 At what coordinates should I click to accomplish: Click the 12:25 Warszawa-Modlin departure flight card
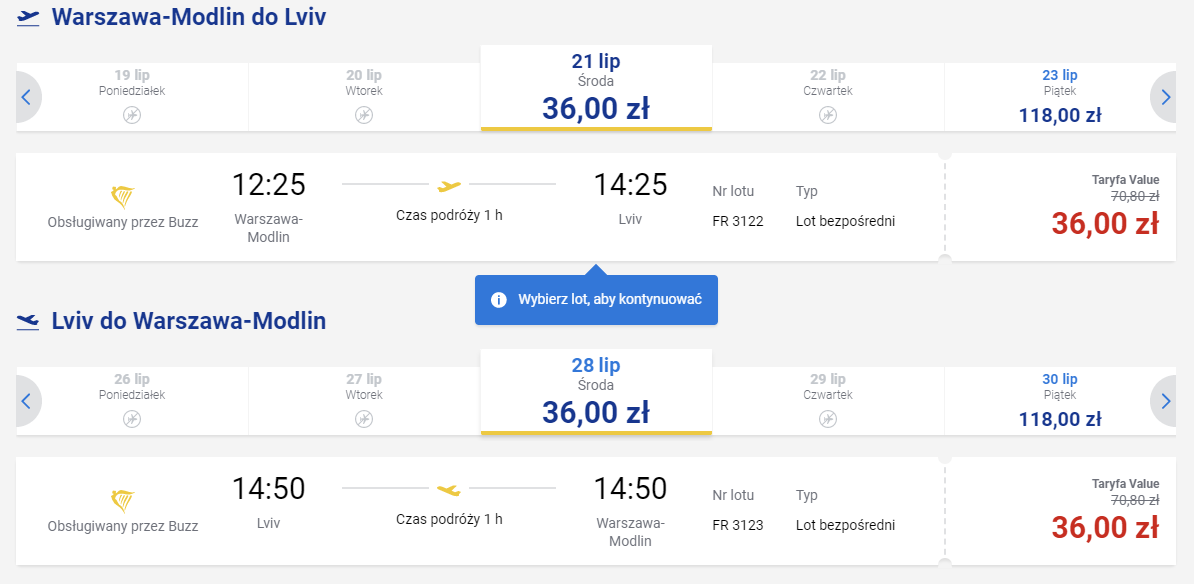click(x=480, y=207)
